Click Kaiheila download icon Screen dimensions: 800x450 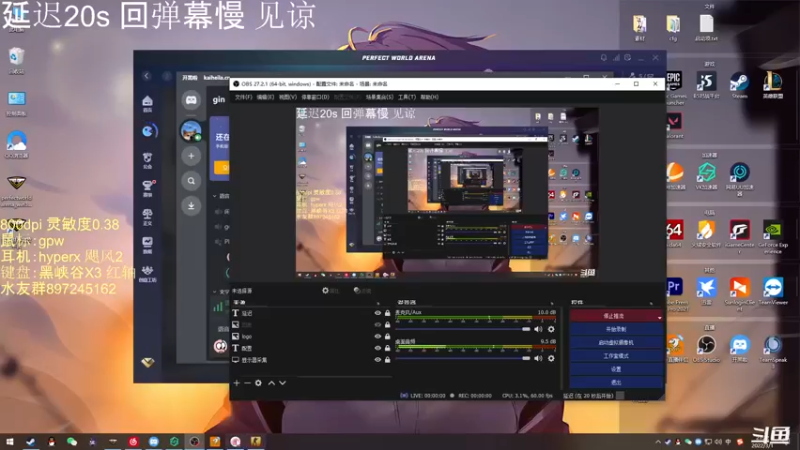pos(191,206)
